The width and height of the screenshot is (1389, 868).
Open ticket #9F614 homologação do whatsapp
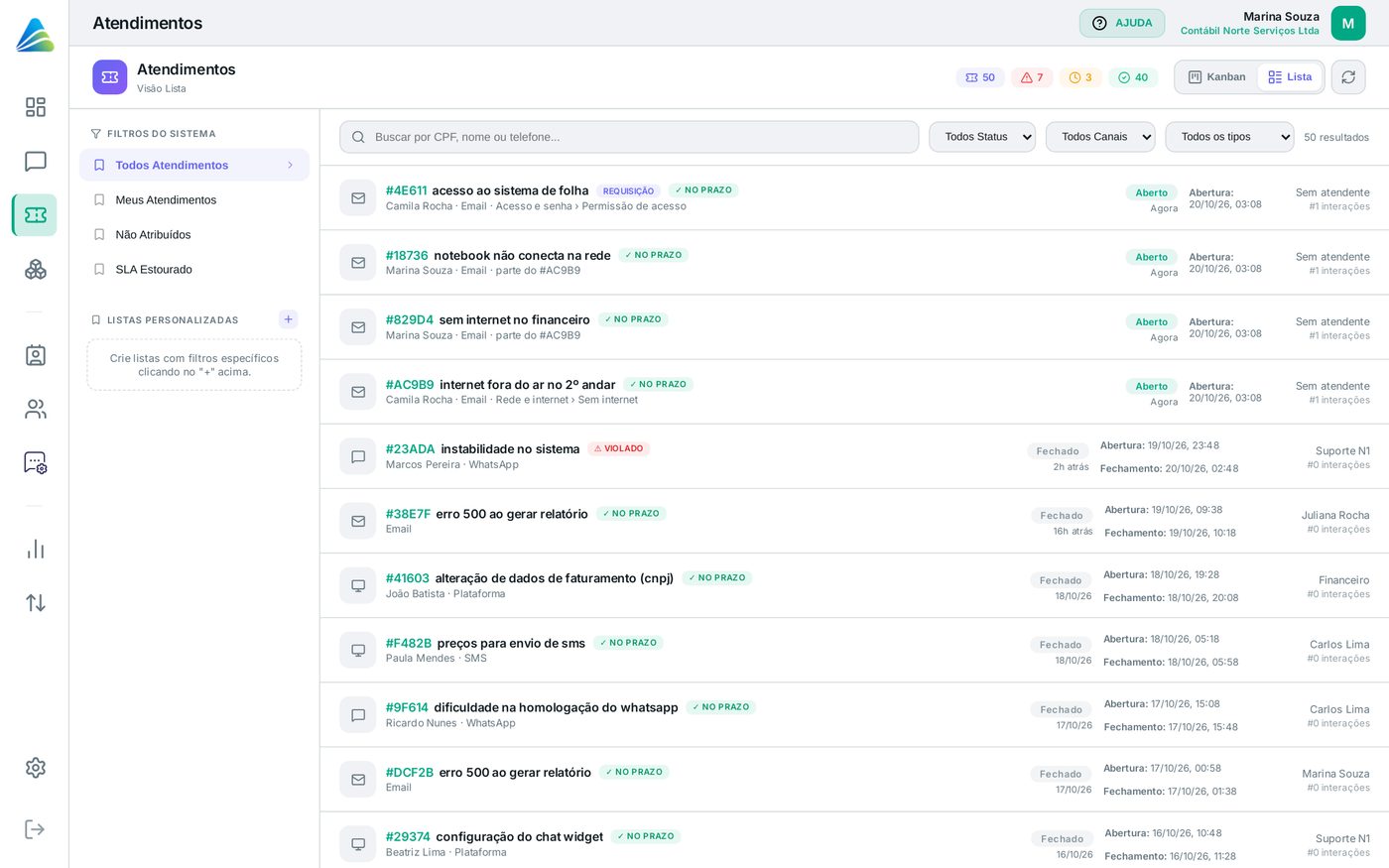(854, 715)
